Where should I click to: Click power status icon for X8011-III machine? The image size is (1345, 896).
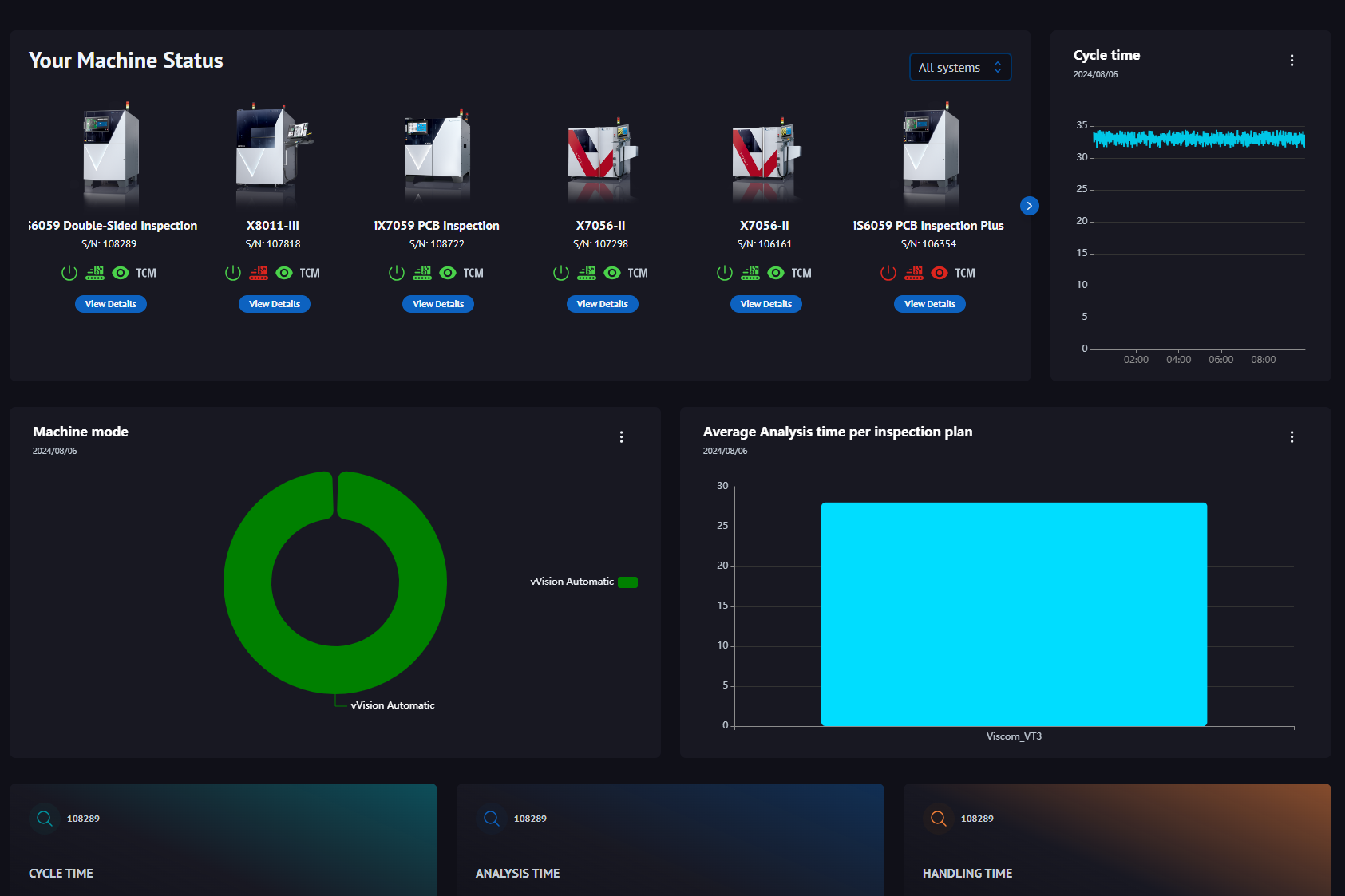coord(233,273)
